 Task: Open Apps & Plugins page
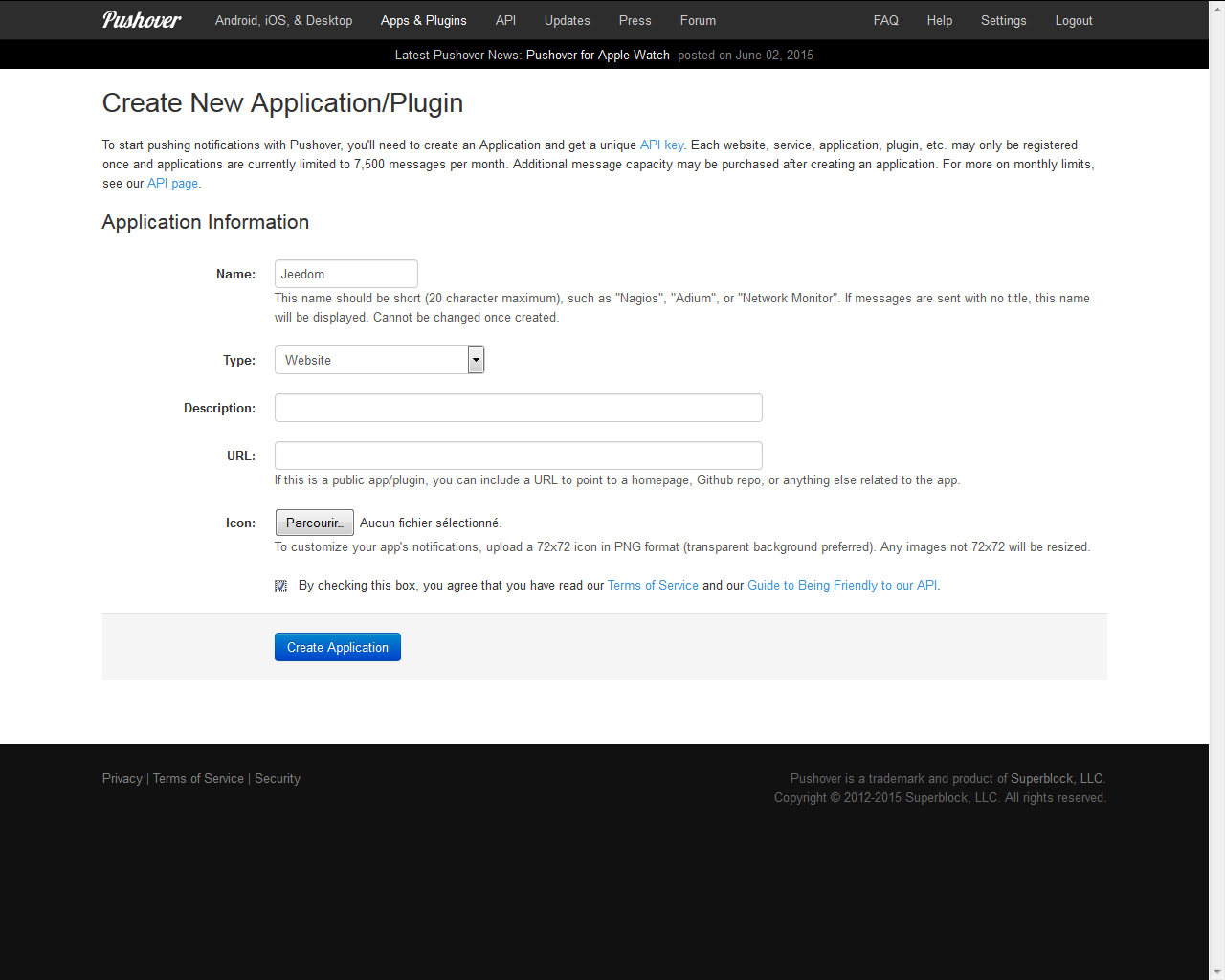point(423,20)
